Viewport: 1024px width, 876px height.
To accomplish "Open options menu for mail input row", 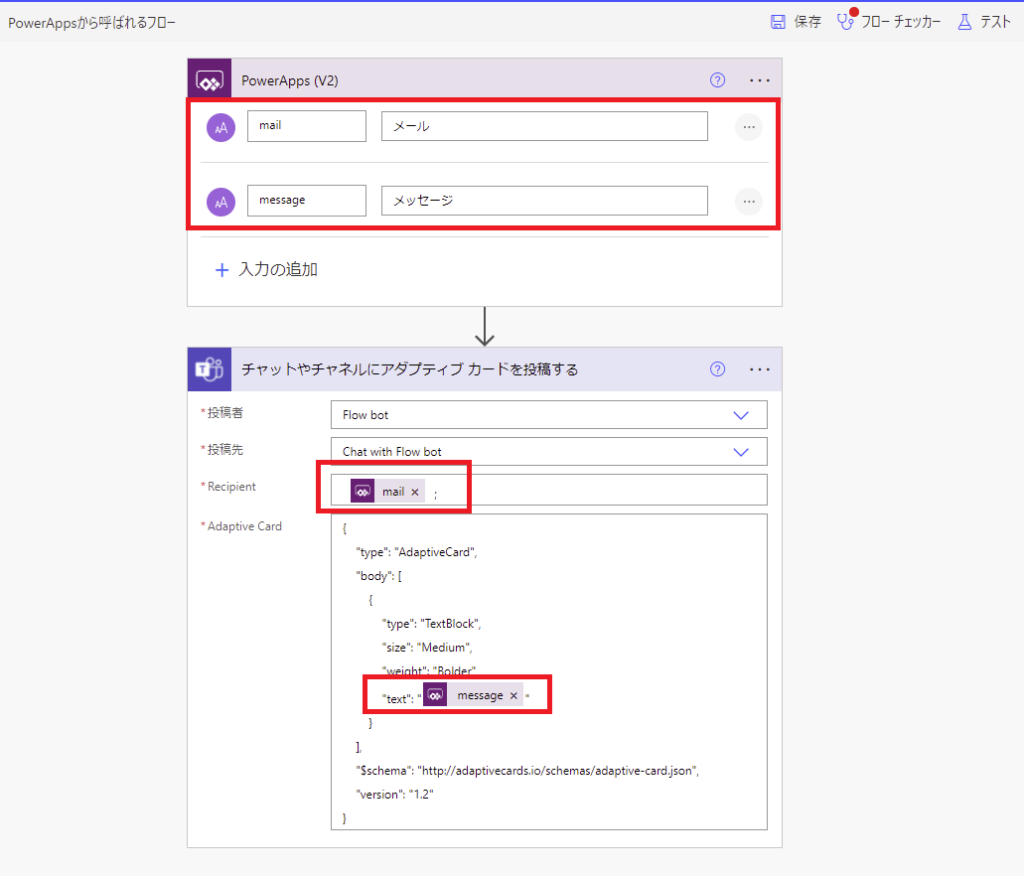I will point(749,127).
